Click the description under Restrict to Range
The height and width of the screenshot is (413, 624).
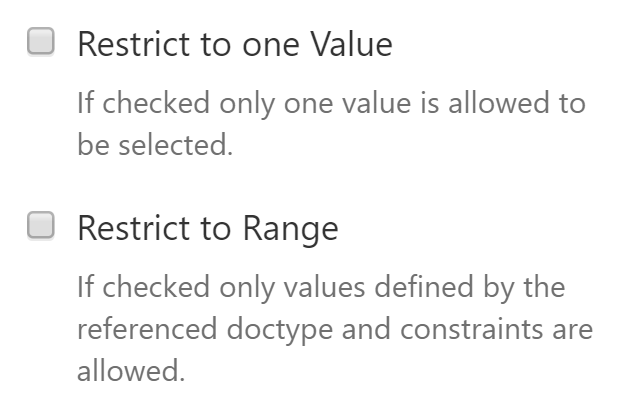coord(334,329)
